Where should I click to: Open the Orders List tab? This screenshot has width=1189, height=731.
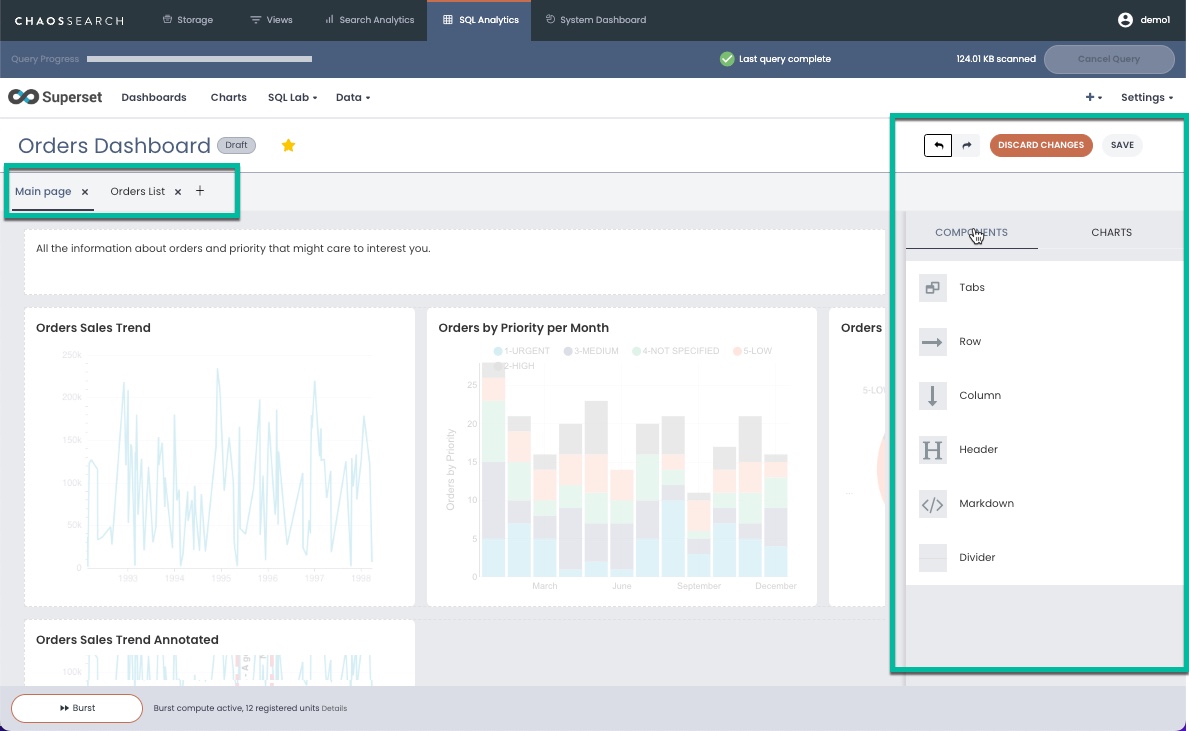[x=137, y=191]
